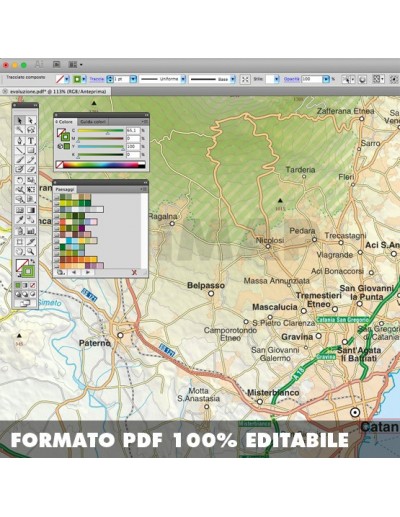Select the Gradient tool

(x=31, y=210)
